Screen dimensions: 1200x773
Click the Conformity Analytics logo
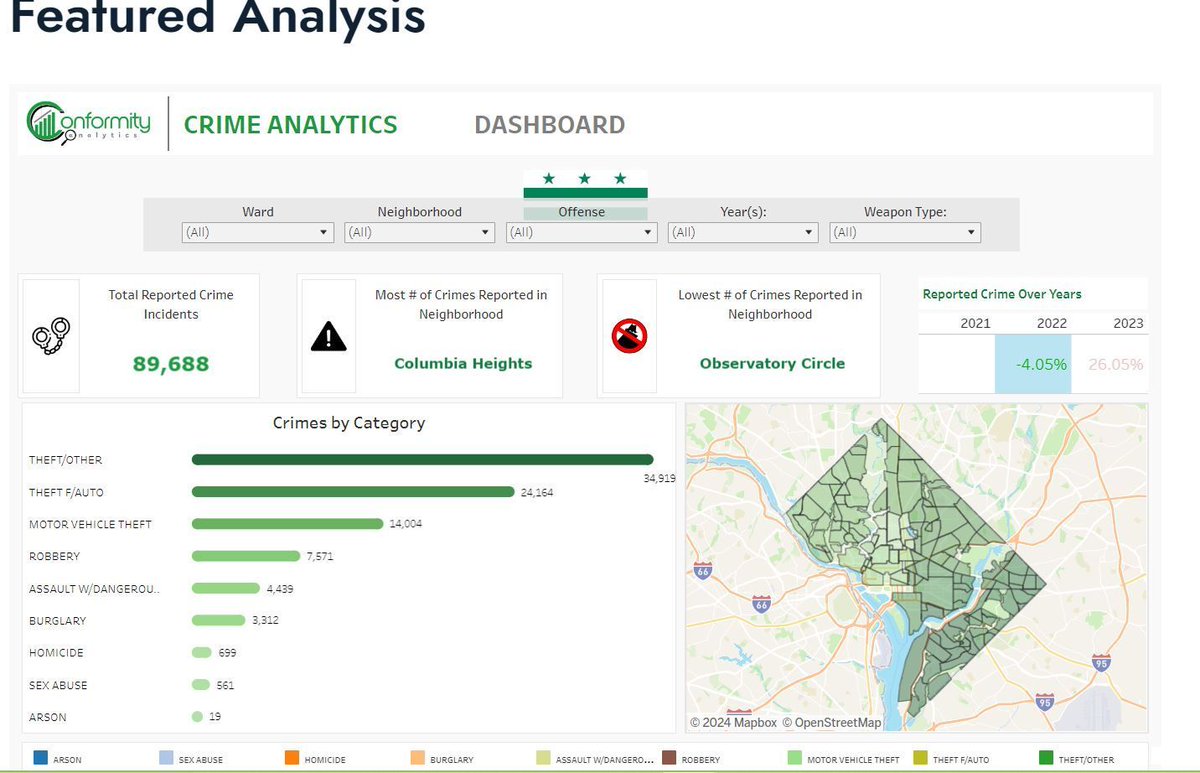coord(88,124)
